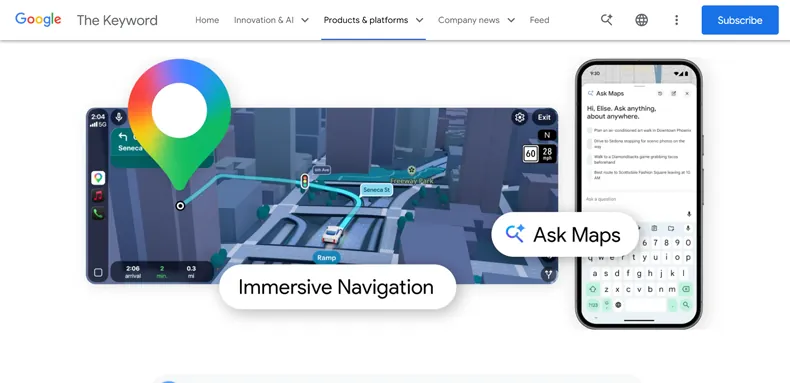Expand the Innovation & AI chevron
This screenshot has height=383, width=790.
tap(305, 20)
